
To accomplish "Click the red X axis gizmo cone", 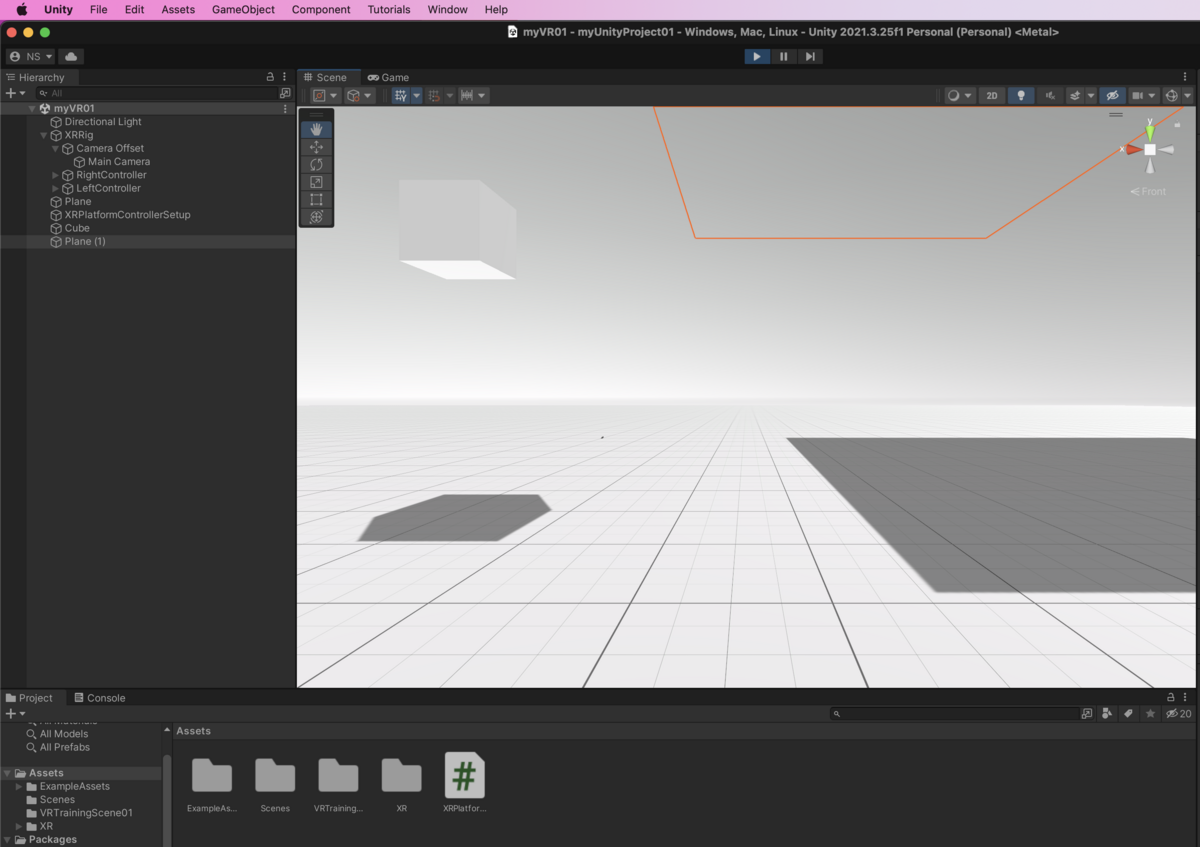I will [x=1133, y=149].
